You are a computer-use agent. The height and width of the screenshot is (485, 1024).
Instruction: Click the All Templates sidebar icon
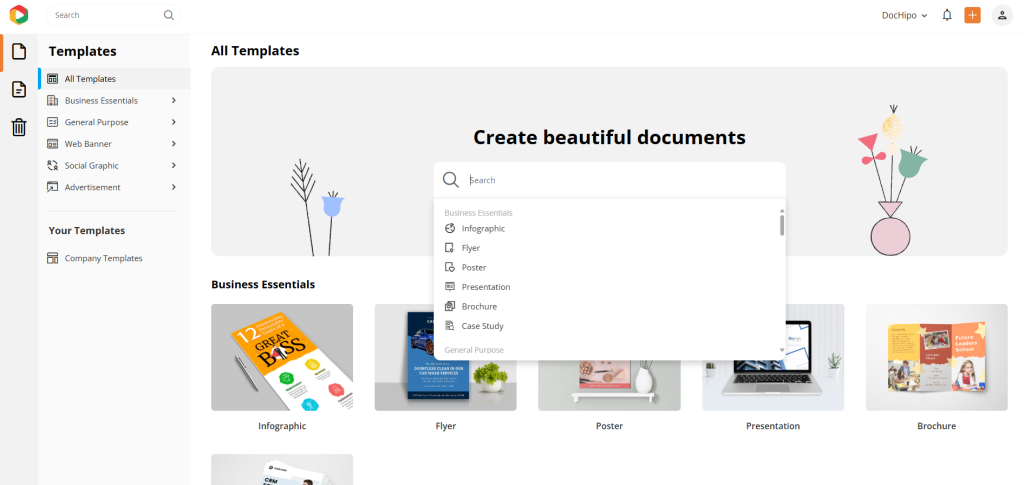tap(53, 79)
